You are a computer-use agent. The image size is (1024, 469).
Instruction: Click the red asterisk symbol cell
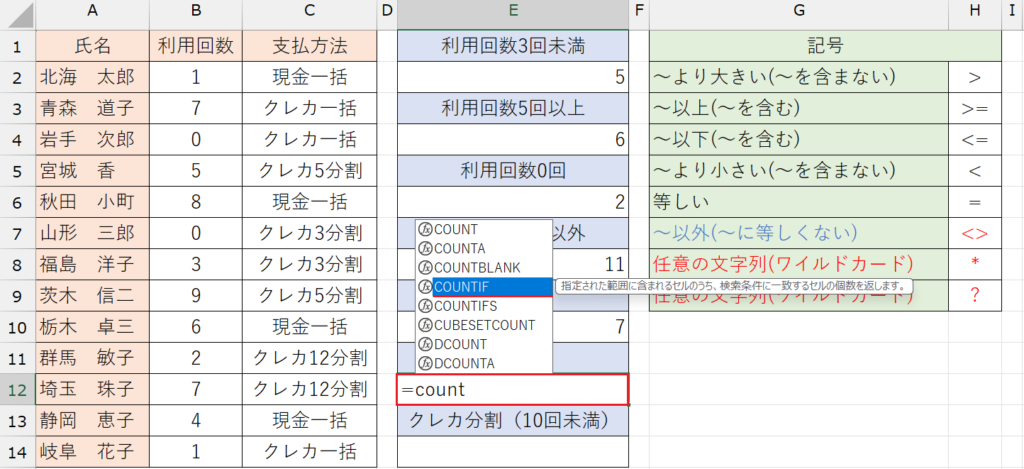coord(975,265)
